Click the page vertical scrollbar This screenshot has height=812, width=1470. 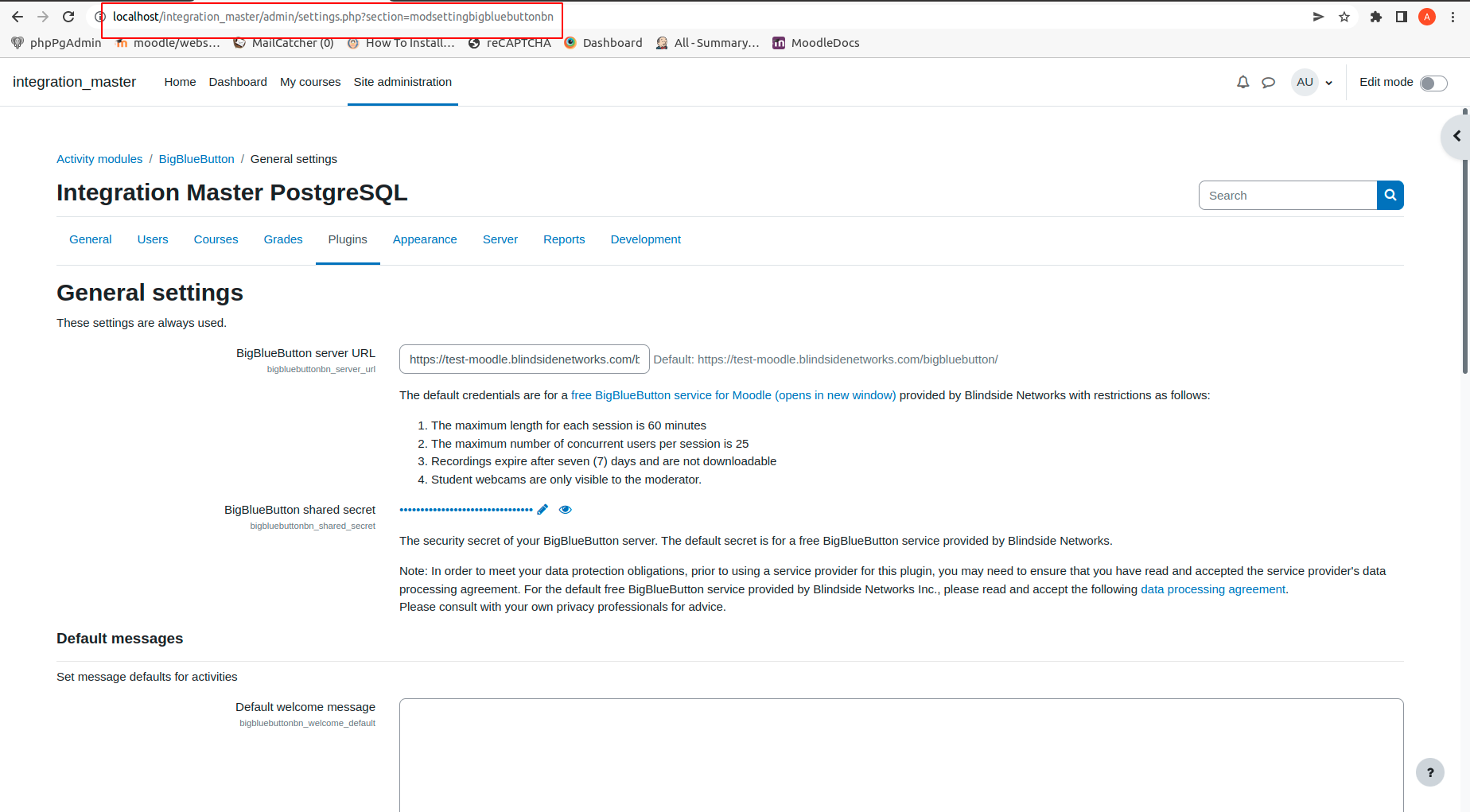[x=1465, y=243]
